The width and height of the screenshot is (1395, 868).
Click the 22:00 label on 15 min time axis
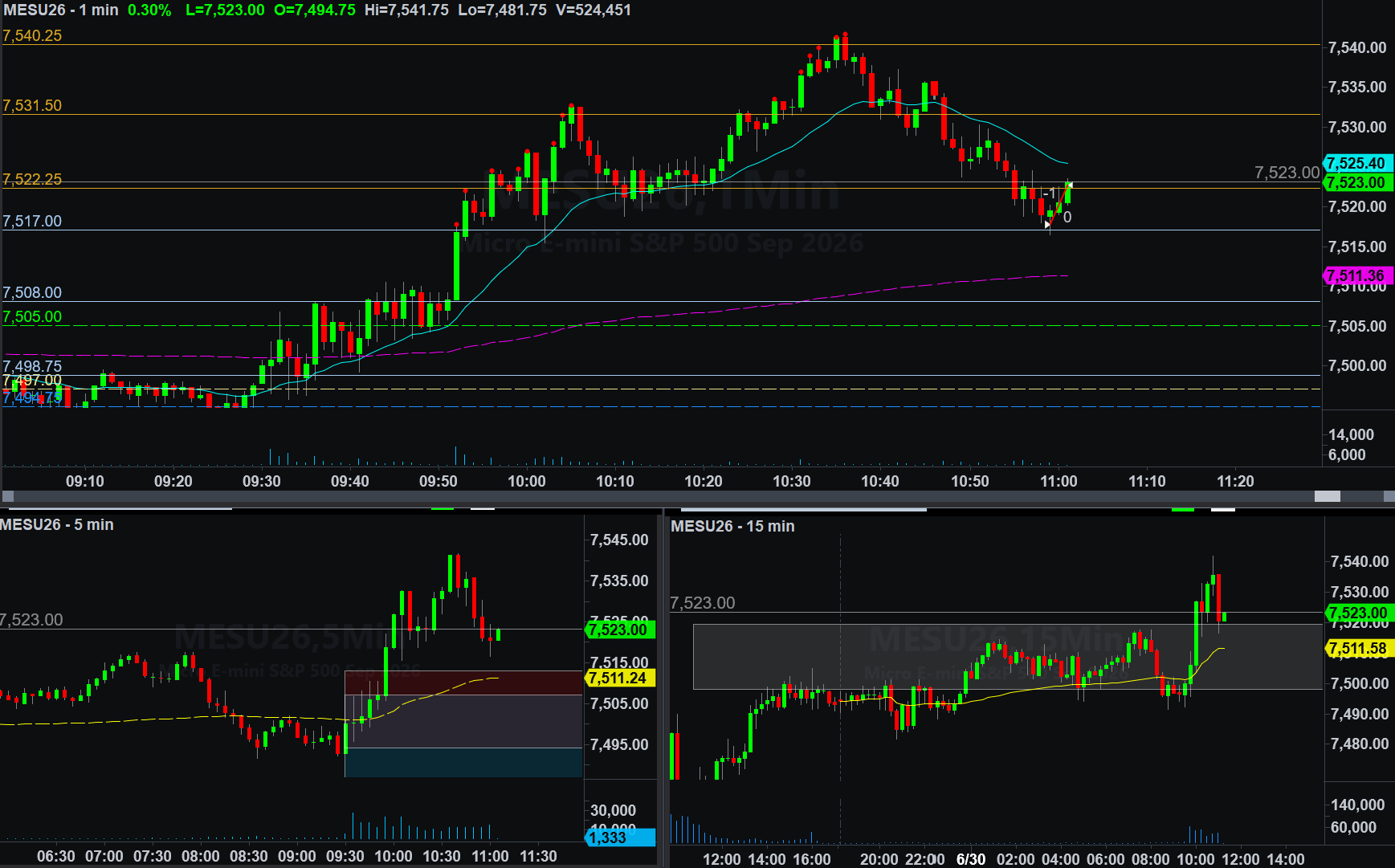pos(925,859)
